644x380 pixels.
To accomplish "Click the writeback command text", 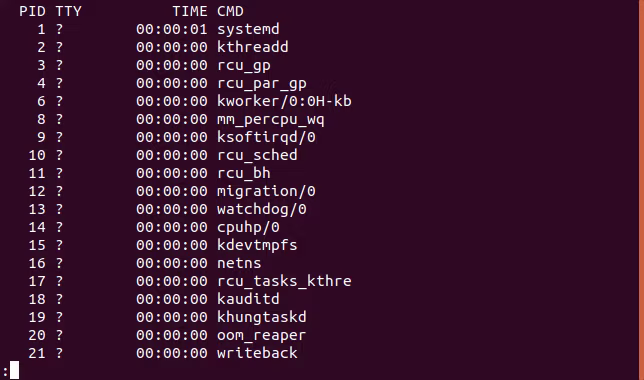I will pos(257,353).
